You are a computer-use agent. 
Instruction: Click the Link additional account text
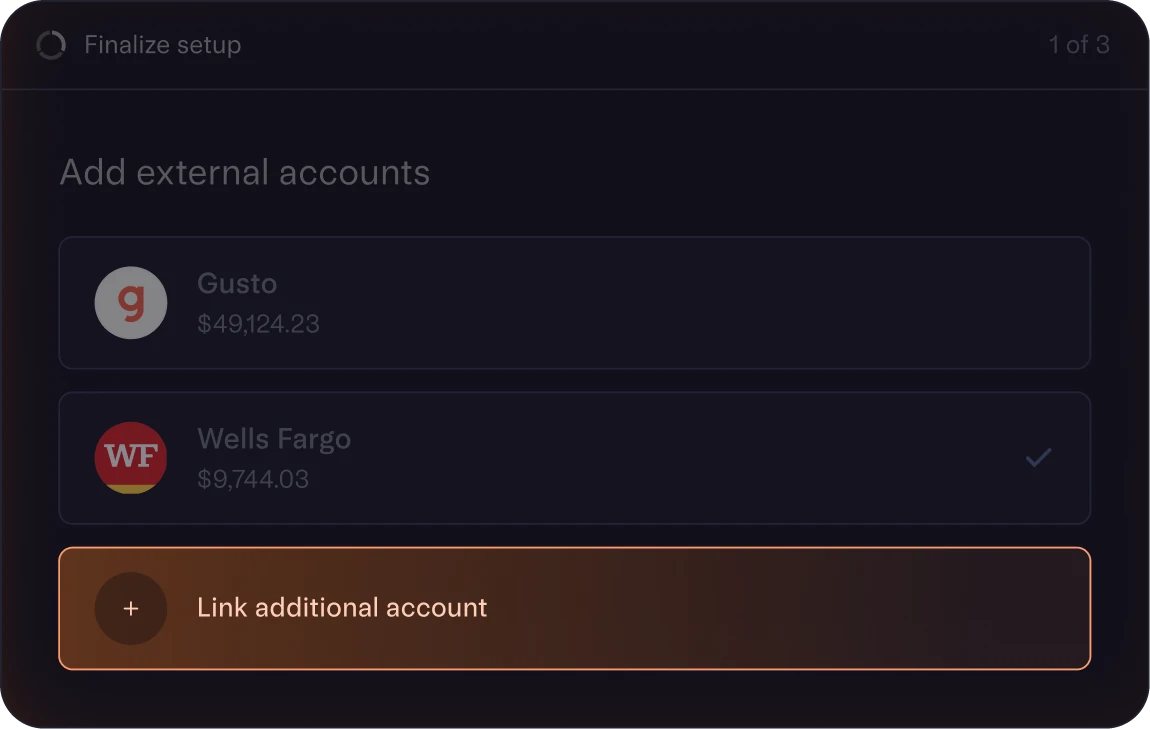[342, 608]
